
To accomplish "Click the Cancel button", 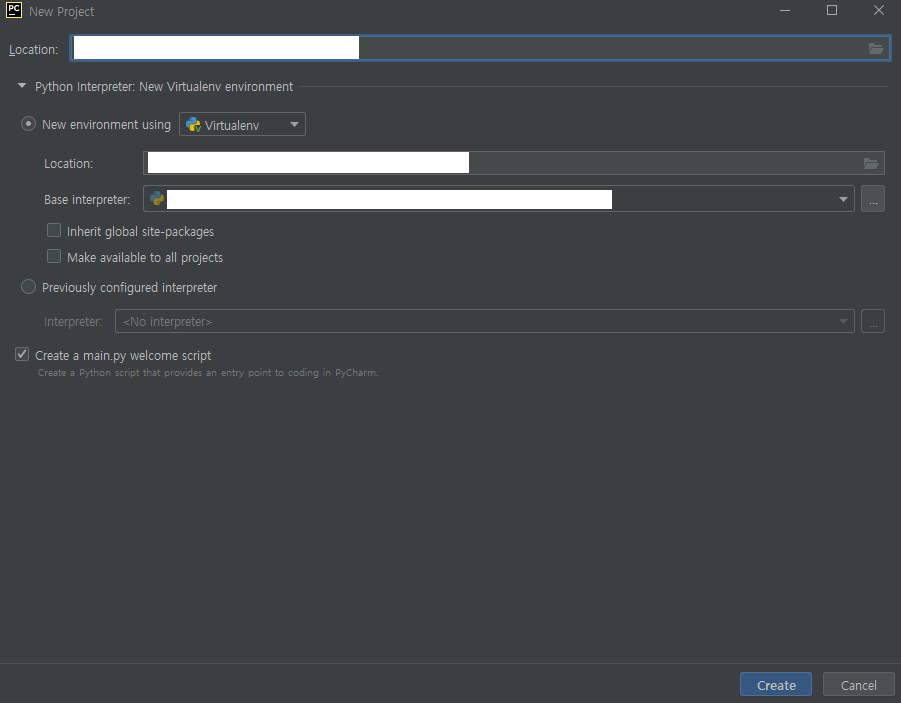I will [858, 685].
